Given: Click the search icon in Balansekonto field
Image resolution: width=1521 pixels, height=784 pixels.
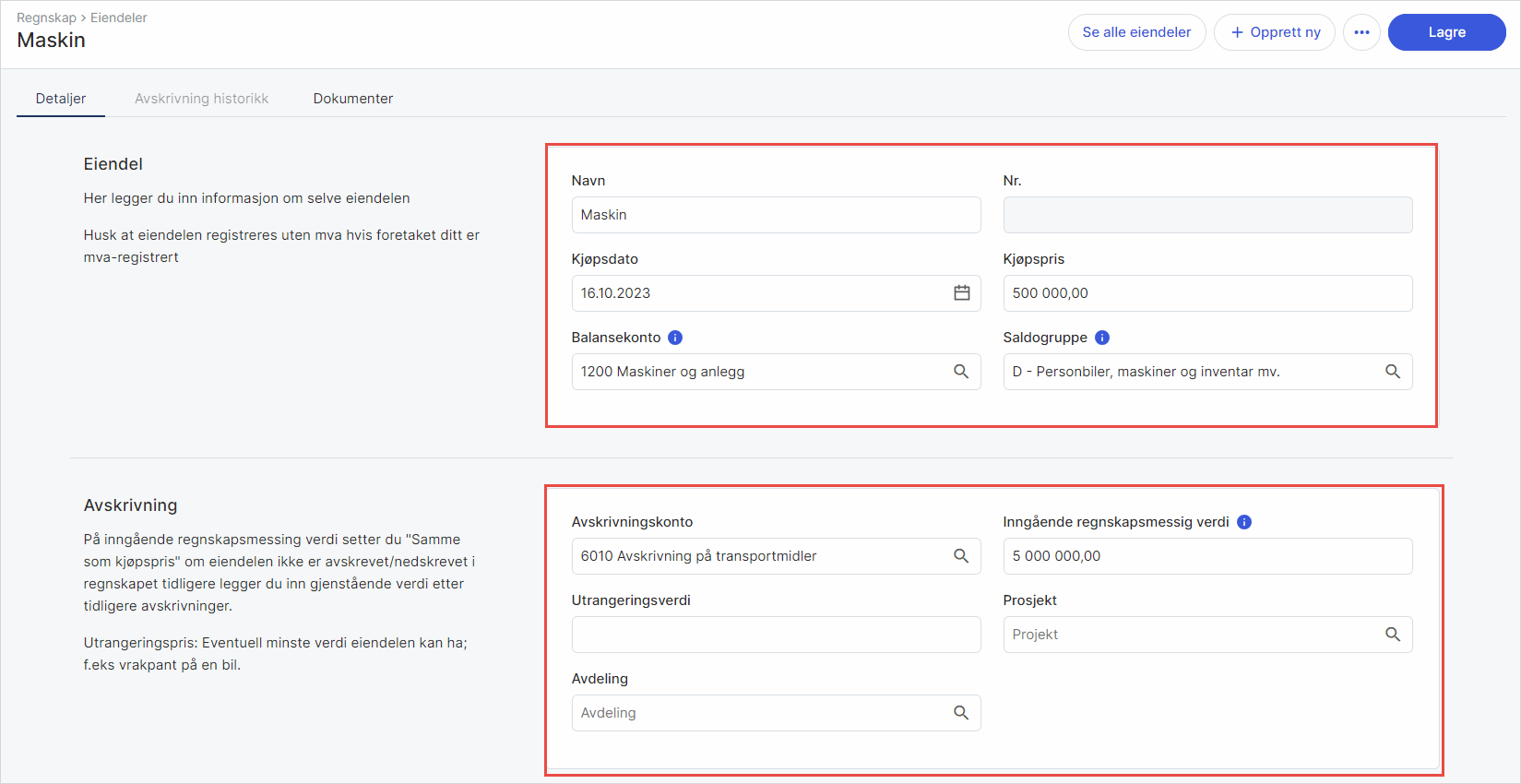Looking at the screenshot, I should (x=961, y=371).
